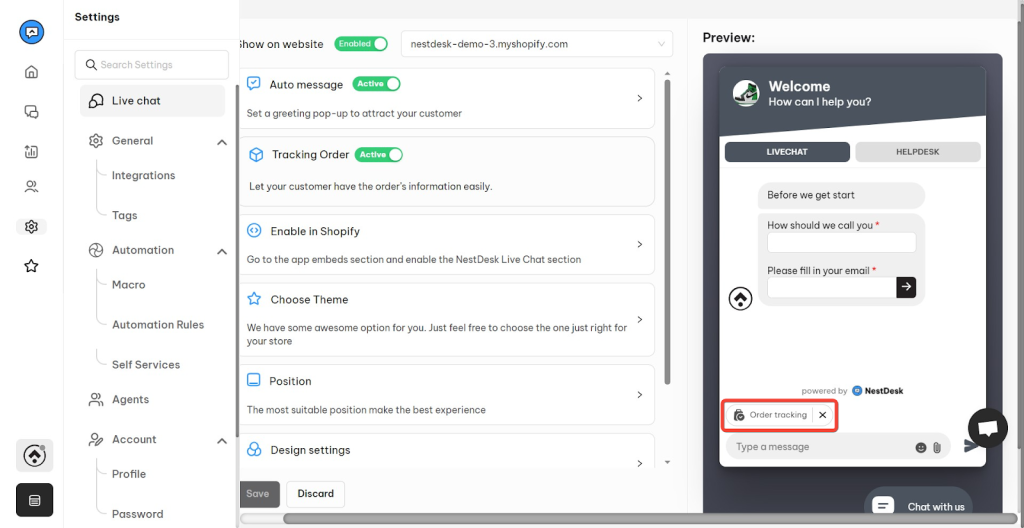Expand Position row arrow
This screenshot has height=528, width=1024.
click(640, 395)
